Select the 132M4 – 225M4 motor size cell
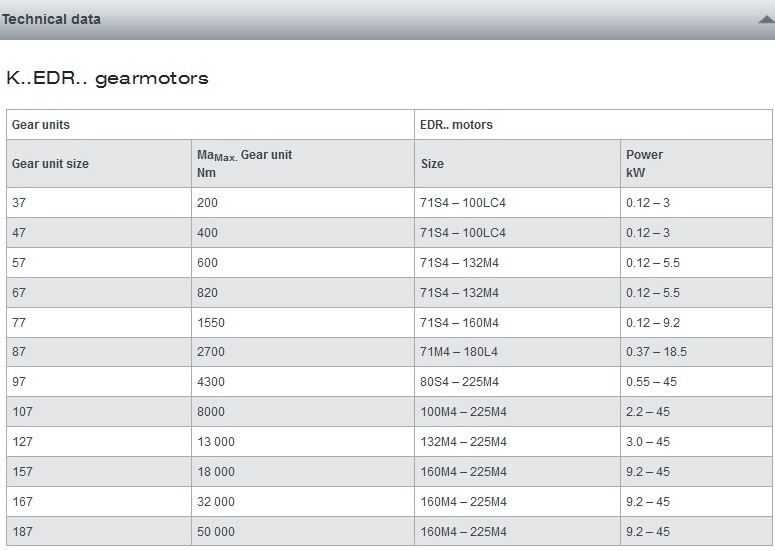 517,442
